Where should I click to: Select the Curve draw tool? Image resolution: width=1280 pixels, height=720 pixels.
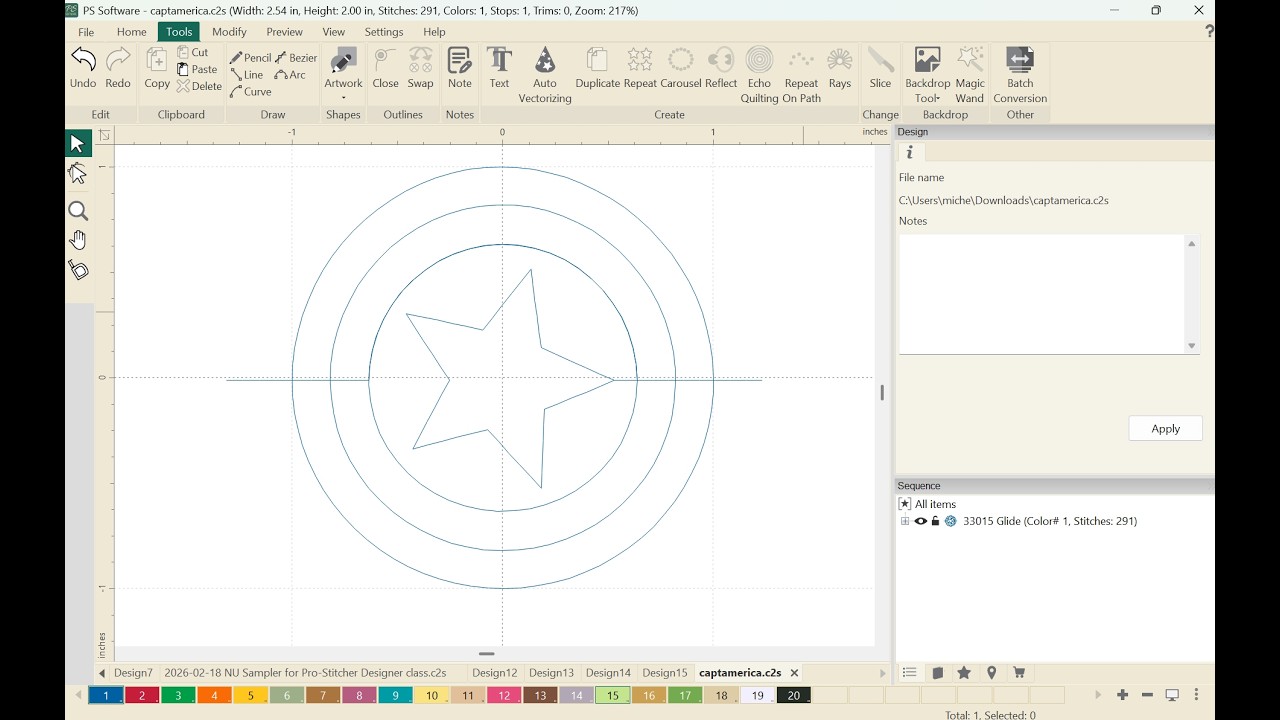coord(251,92)
